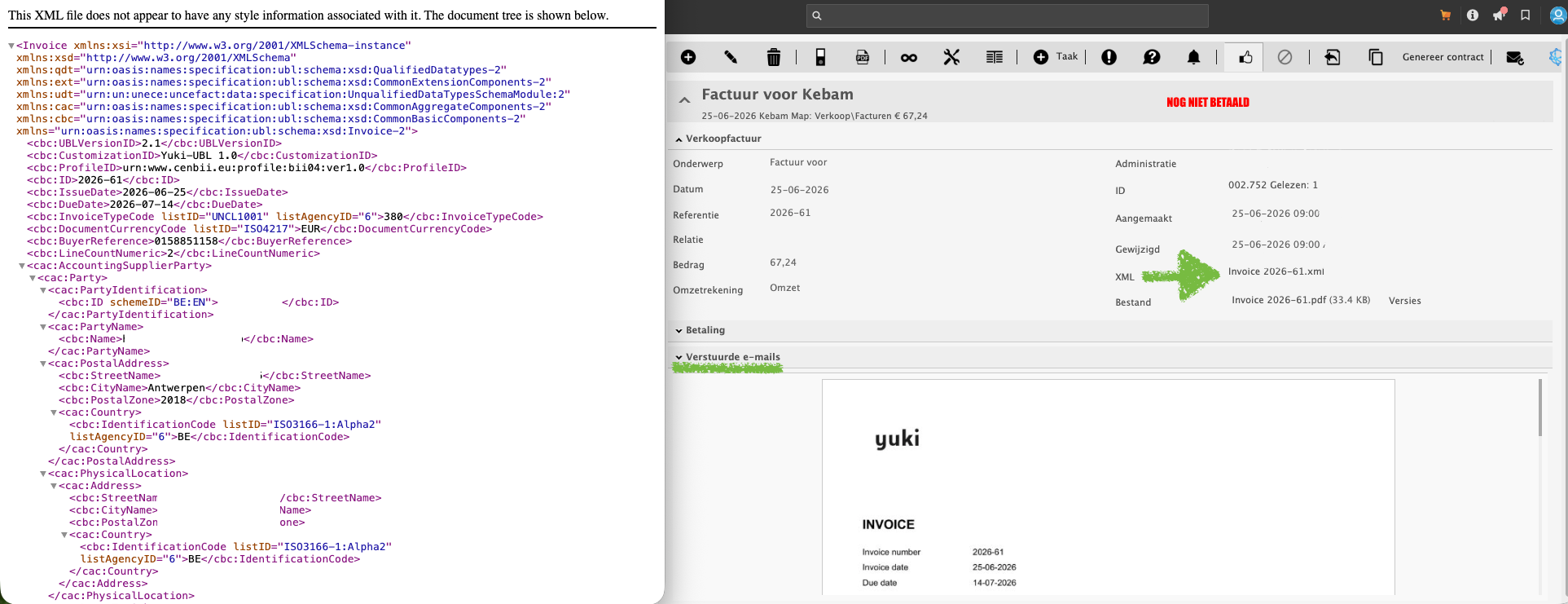Collapse the cac:PostalAddress node
The height and width of the screenshot is (604, 1568).
coord(42,364)
